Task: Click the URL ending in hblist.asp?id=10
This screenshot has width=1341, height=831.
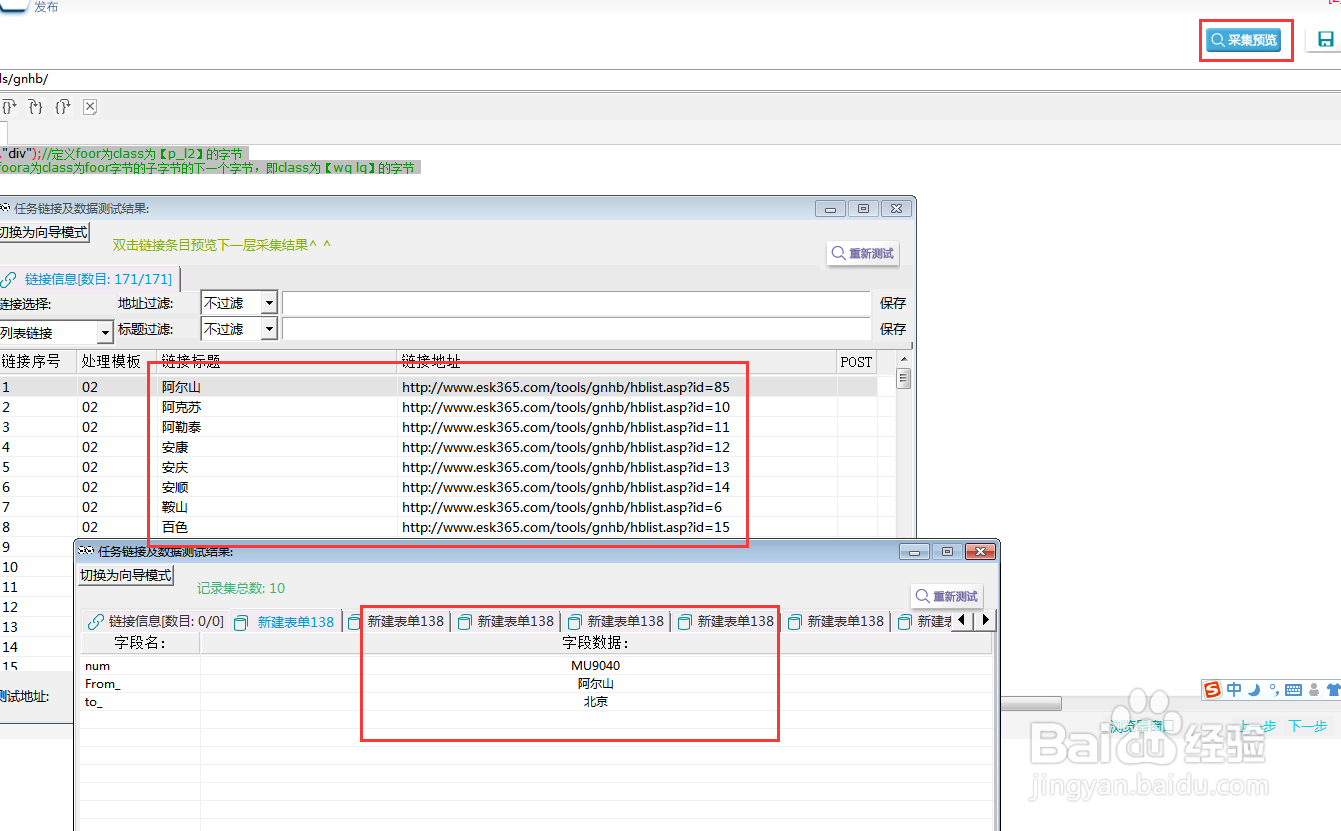Action: (x=566, y=407)
